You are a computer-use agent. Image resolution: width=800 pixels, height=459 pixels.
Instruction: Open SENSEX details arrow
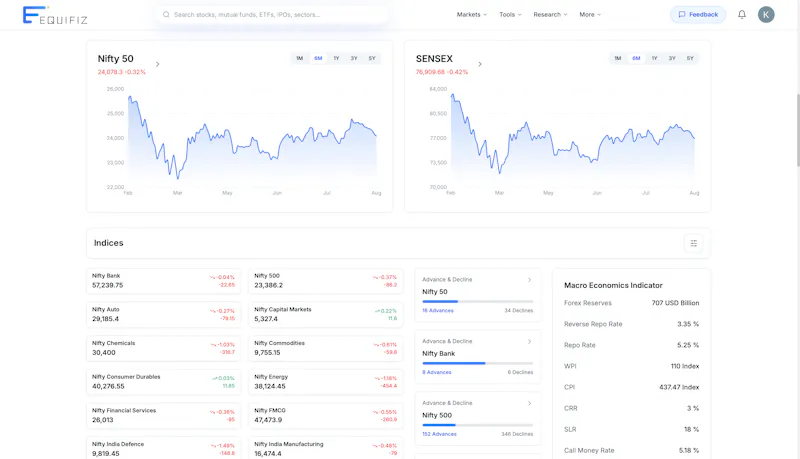(480, 64)
